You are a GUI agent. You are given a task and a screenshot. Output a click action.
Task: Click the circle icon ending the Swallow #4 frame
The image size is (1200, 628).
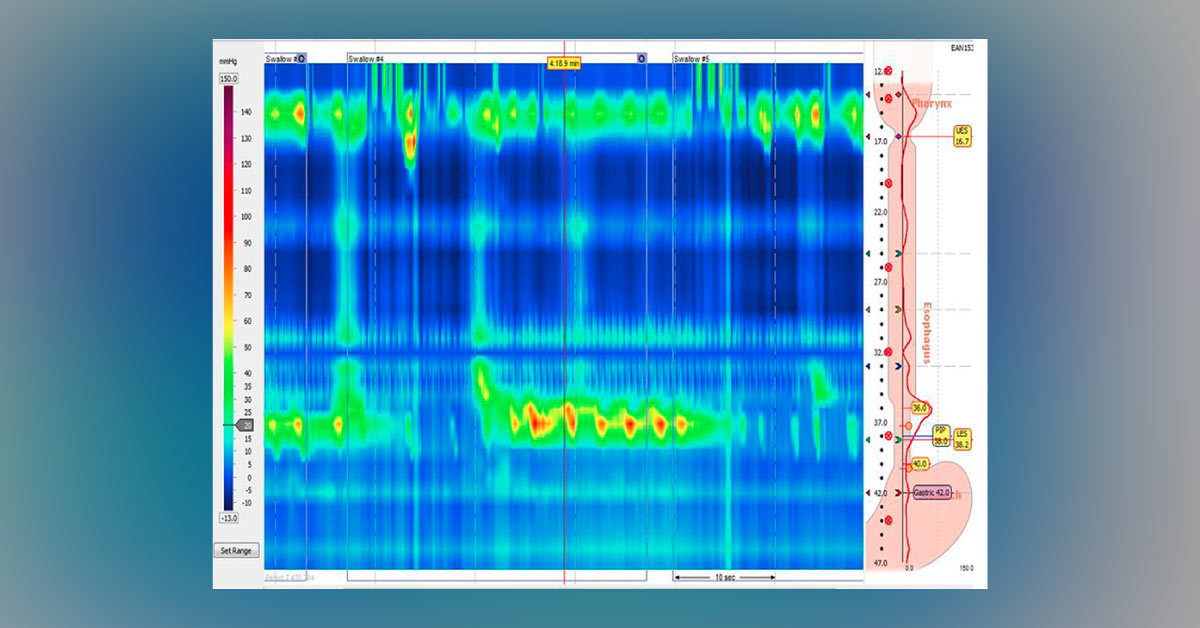click(641, 59)
